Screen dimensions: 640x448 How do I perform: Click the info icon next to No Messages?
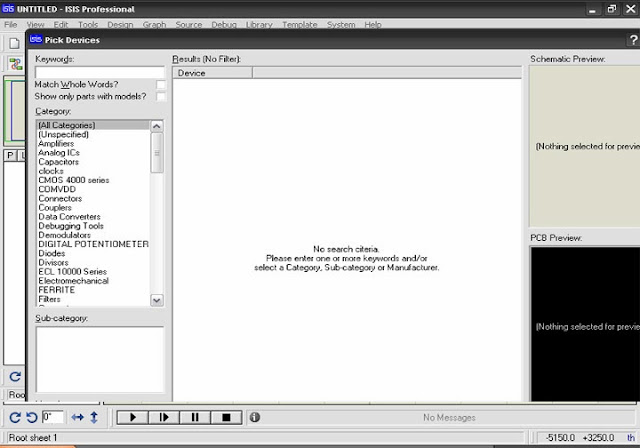point(255,417)
